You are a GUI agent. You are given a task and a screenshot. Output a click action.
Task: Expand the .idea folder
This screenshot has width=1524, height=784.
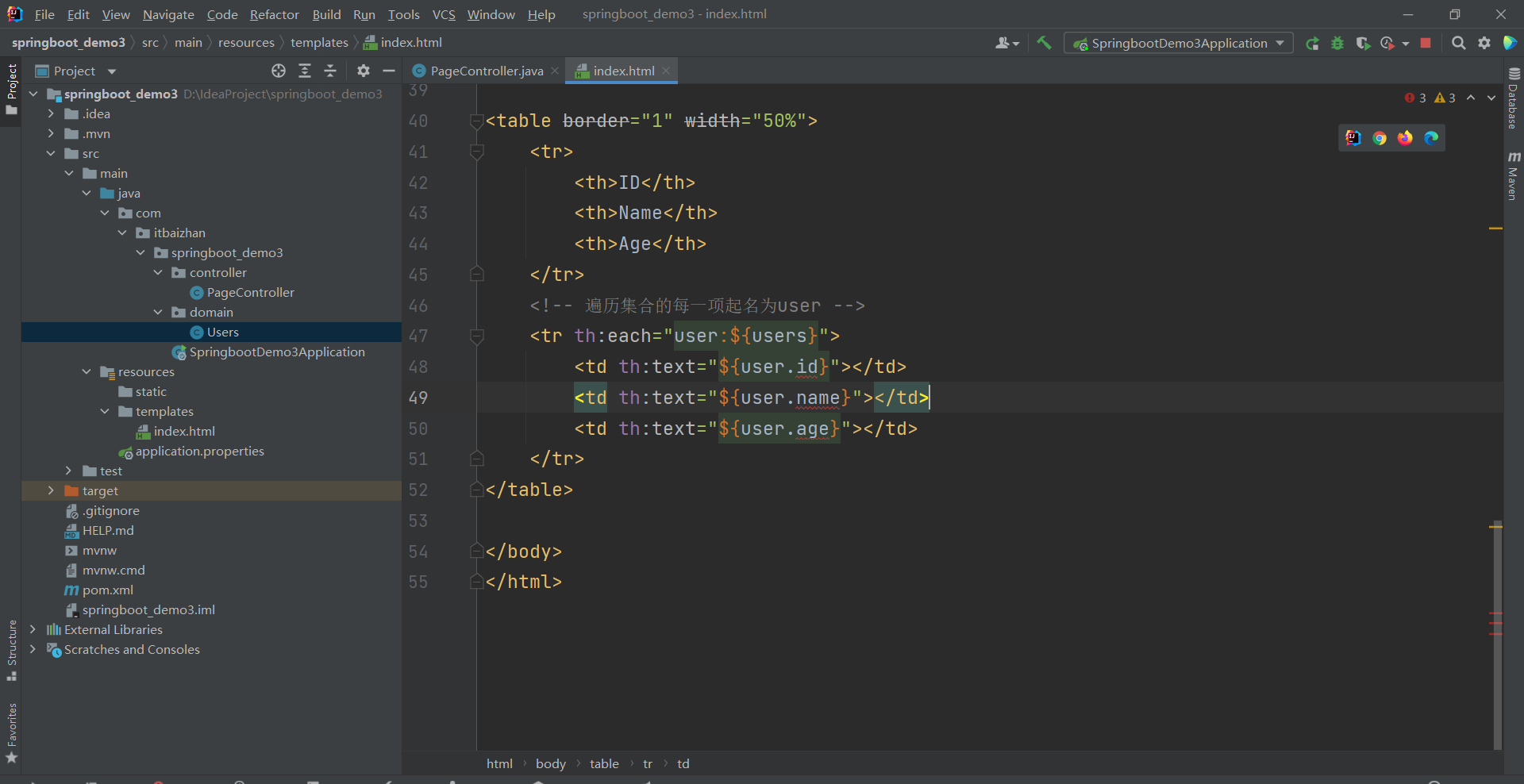click(51, 113)
